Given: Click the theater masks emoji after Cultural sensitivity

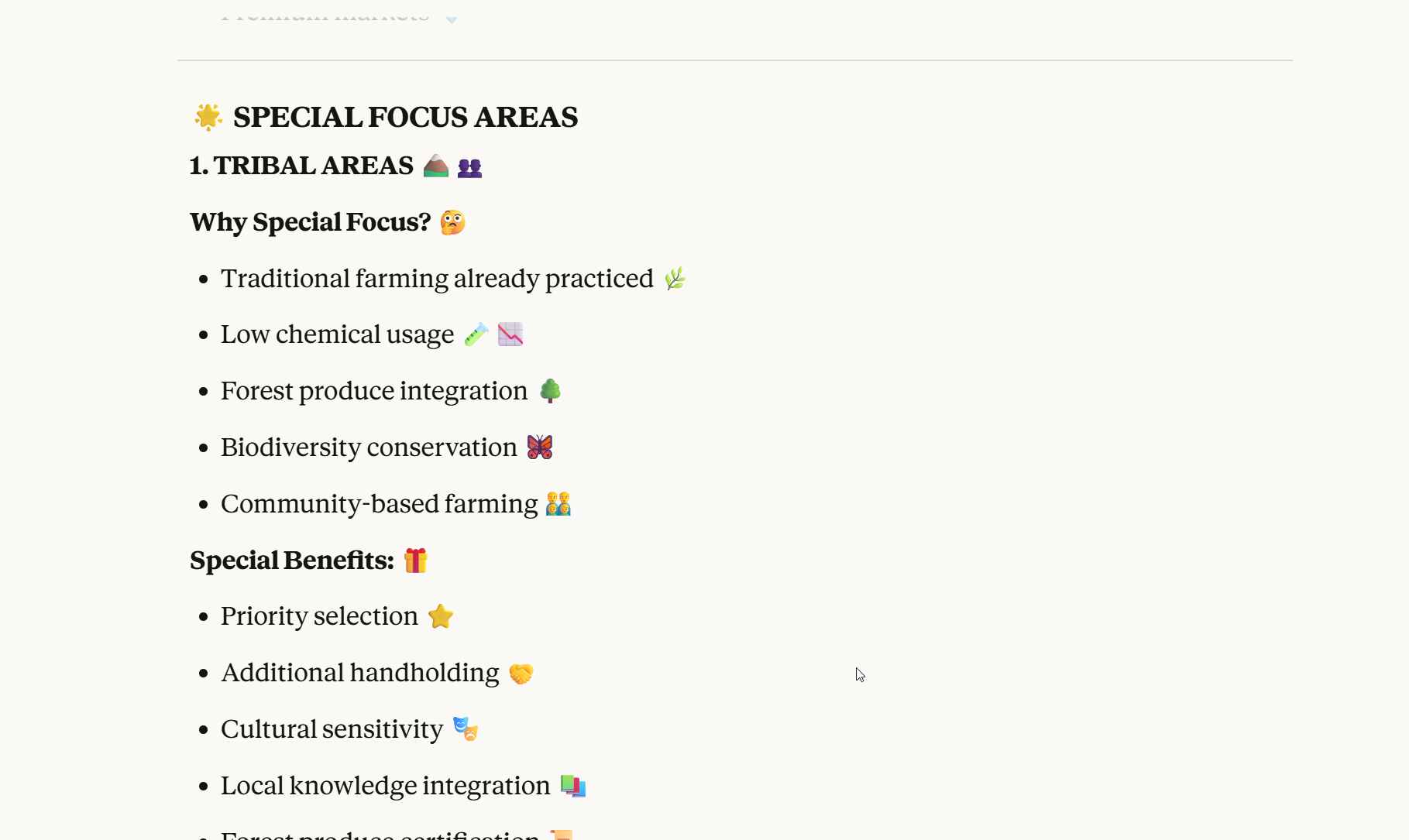Looking at the screenshot, I should tap(466, 729).
